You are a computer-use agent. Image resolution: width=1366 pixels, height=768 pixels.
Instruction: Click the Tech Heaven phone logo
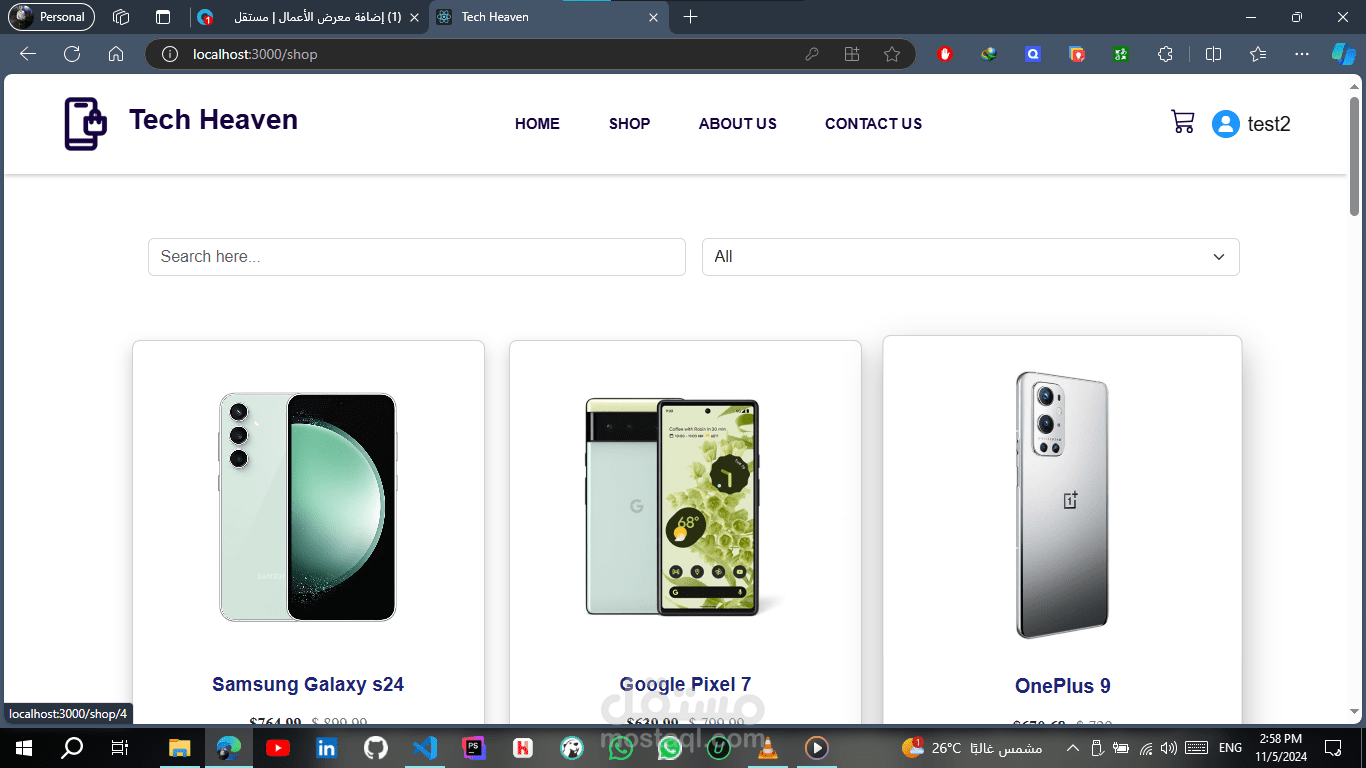point(85,124)
